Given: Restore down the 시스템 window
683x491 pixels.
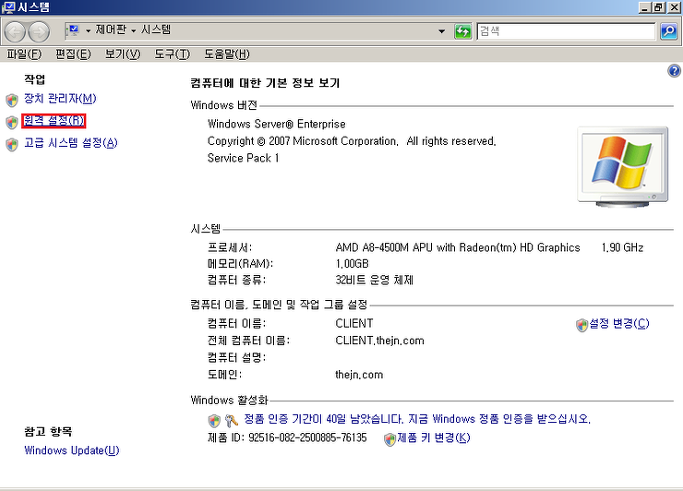Looking at the screenshot, I should [659, 7].
